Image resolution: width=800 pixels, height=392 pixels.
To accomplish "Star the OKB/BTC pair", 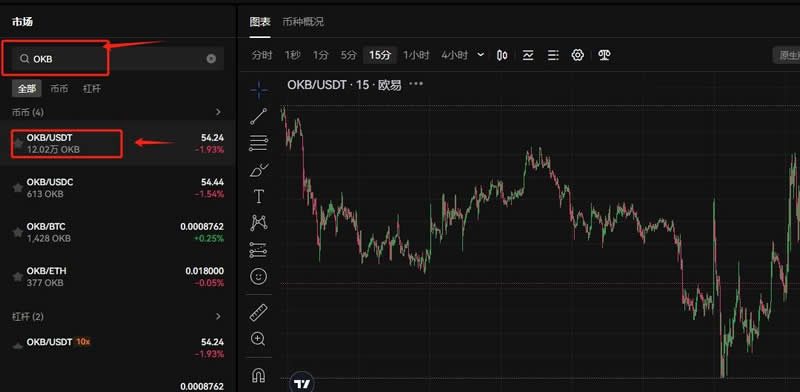I will tap(18, 232).
